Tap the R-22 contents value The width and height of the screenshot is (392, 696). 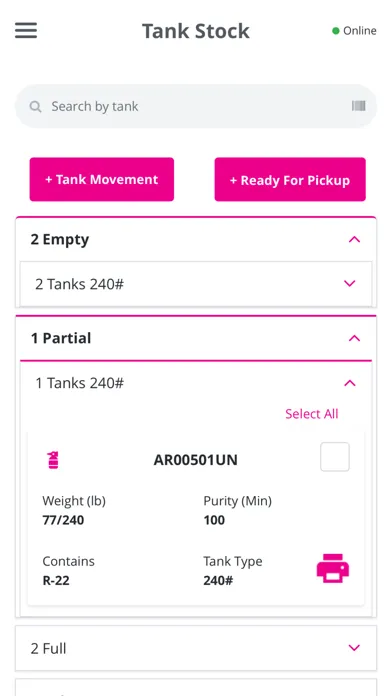click(56, 580)
